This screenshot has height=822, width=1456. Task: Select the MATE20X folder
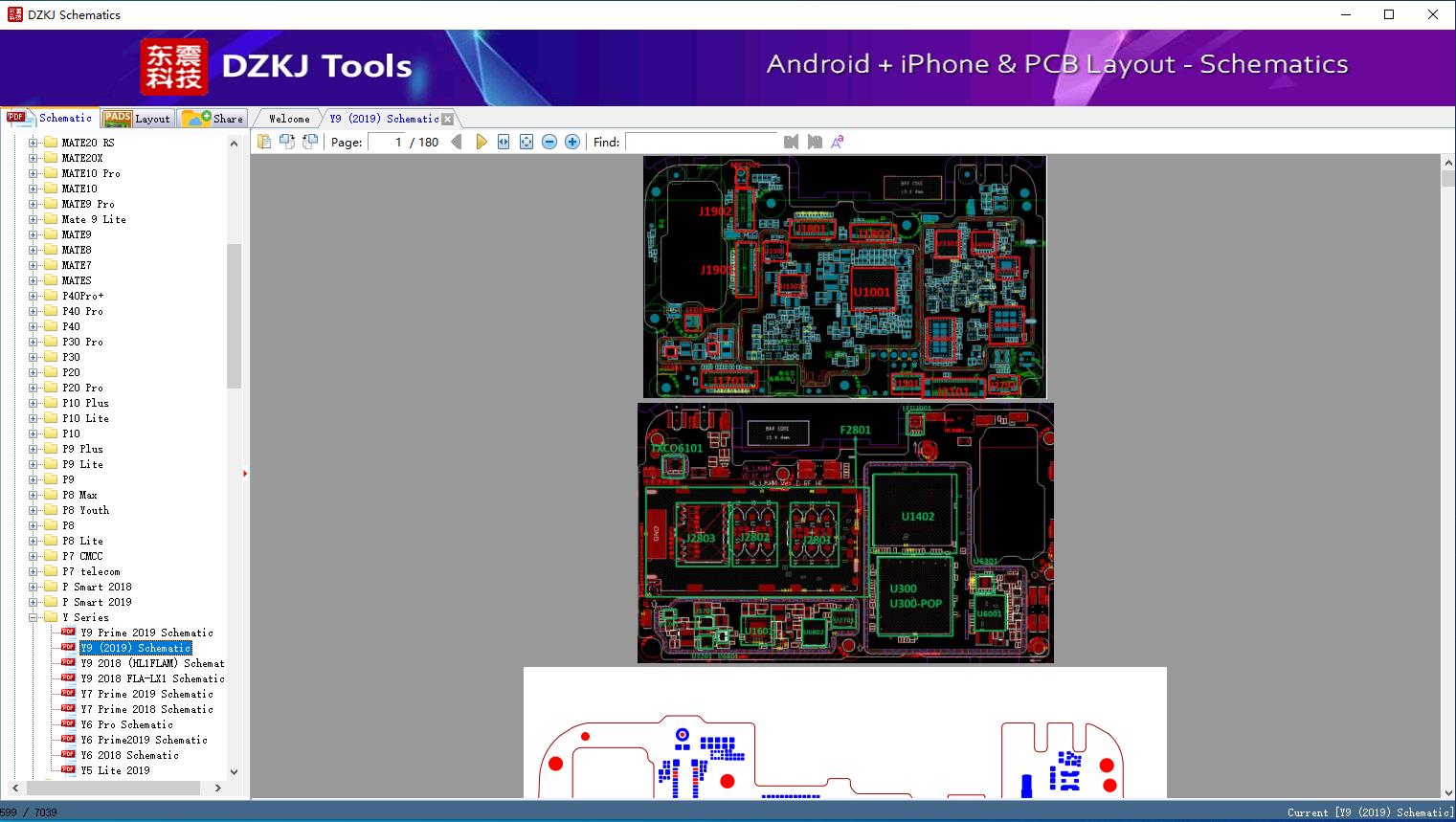[82, 158]
